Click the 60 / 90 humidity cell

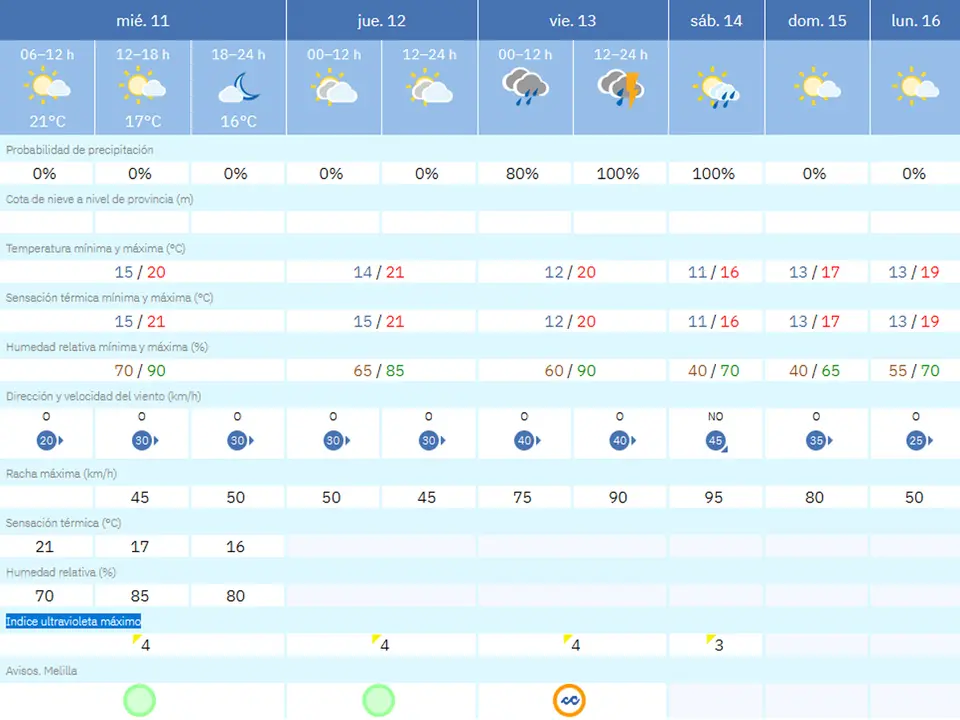click(x=570, y=370)
